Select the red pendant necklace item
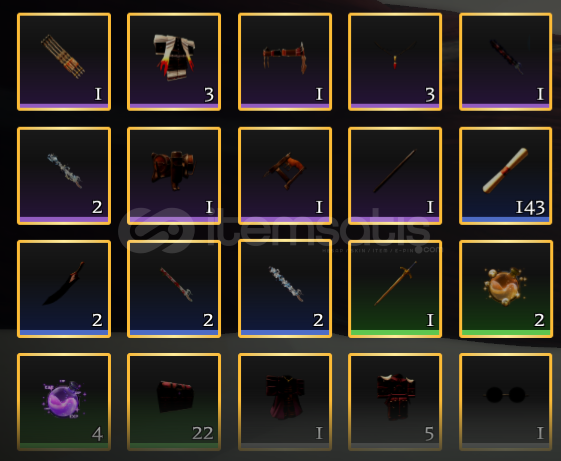 click(395, 62)
